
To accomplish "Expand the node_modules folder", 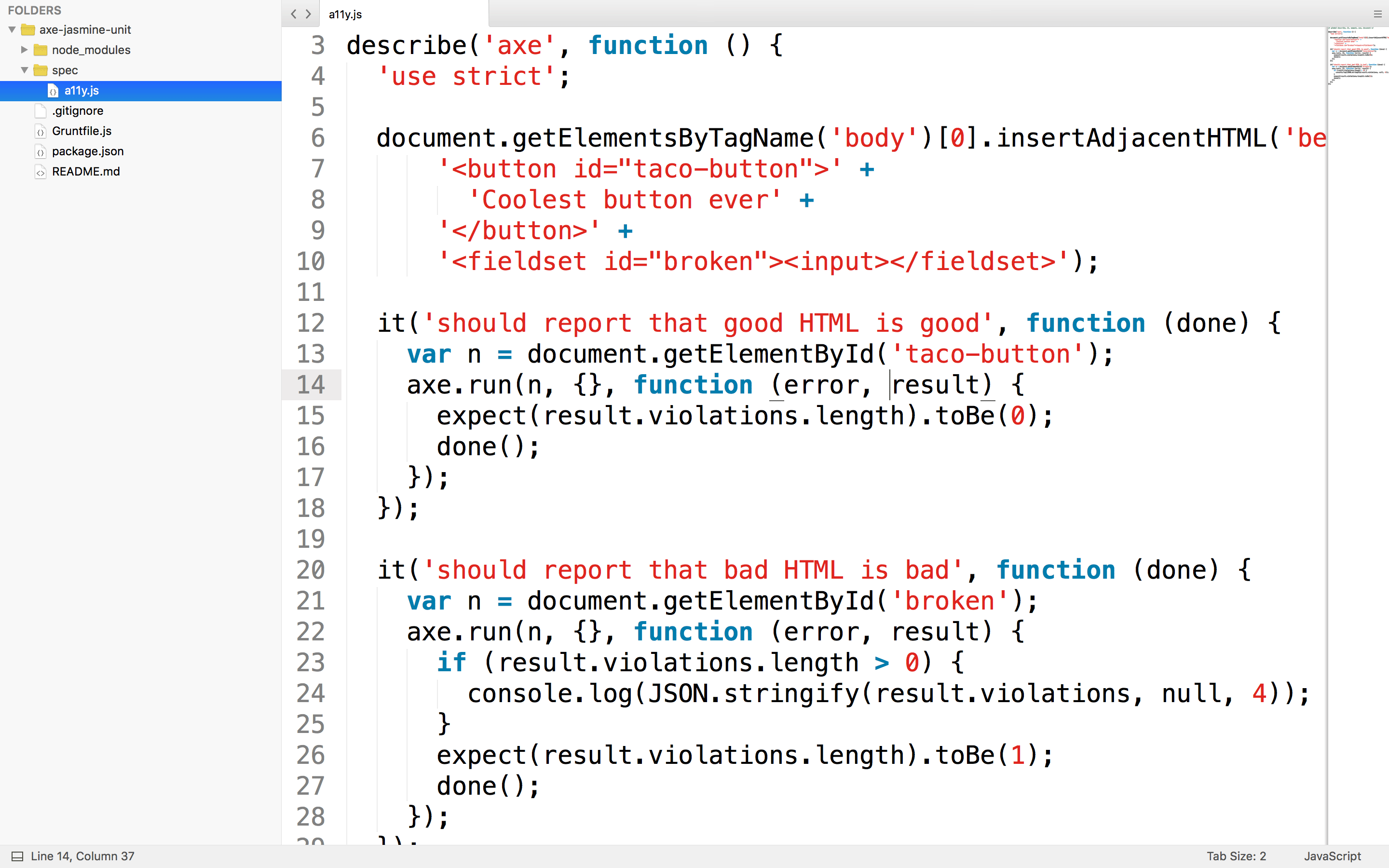I will [24, 50].
